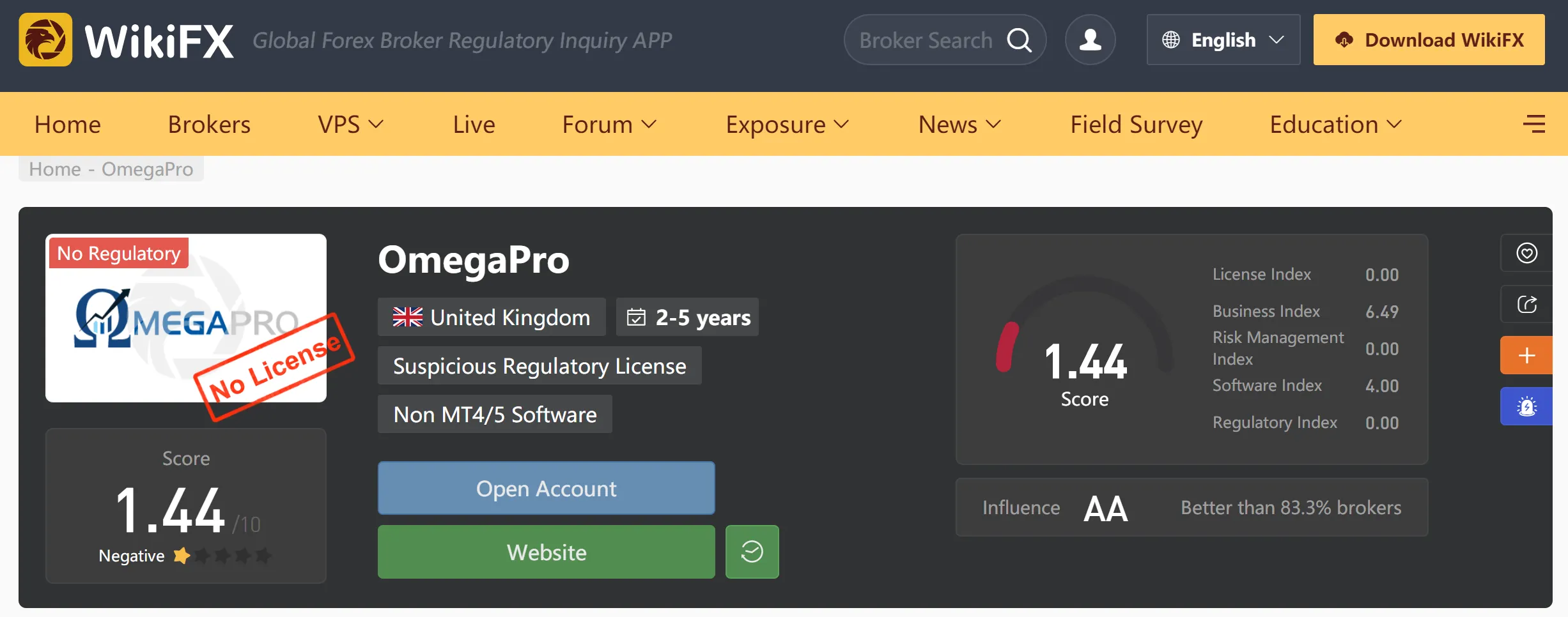The width and height of the screenshot is (1568, 617).
Task: Click the Global Forex Broker tagline
Action: click(462, 40)
